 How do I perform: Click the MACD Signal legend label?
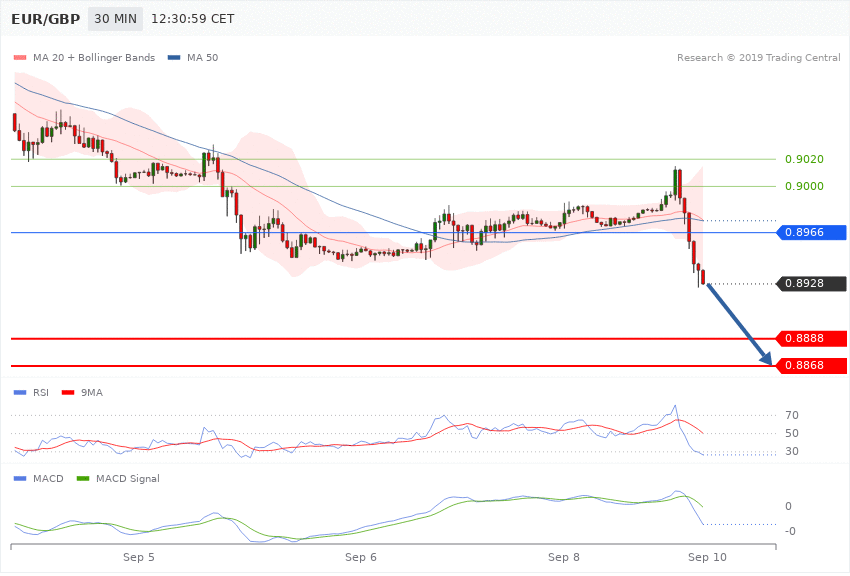point(128,478)
